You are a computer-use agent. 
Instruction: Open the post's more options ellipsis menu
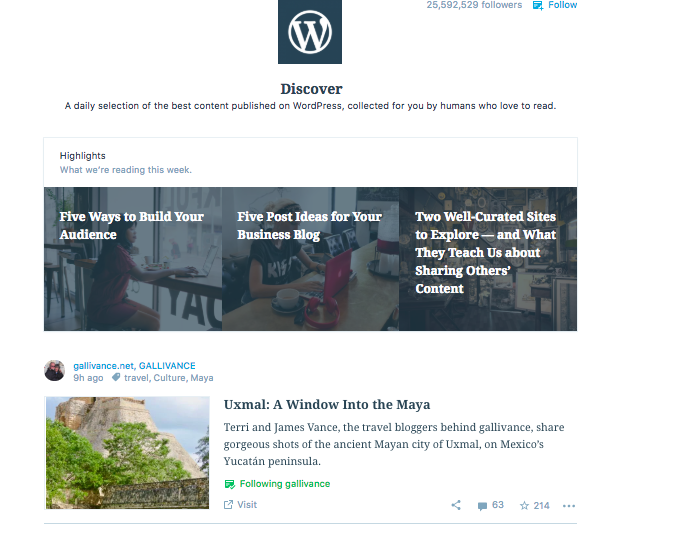569,505
